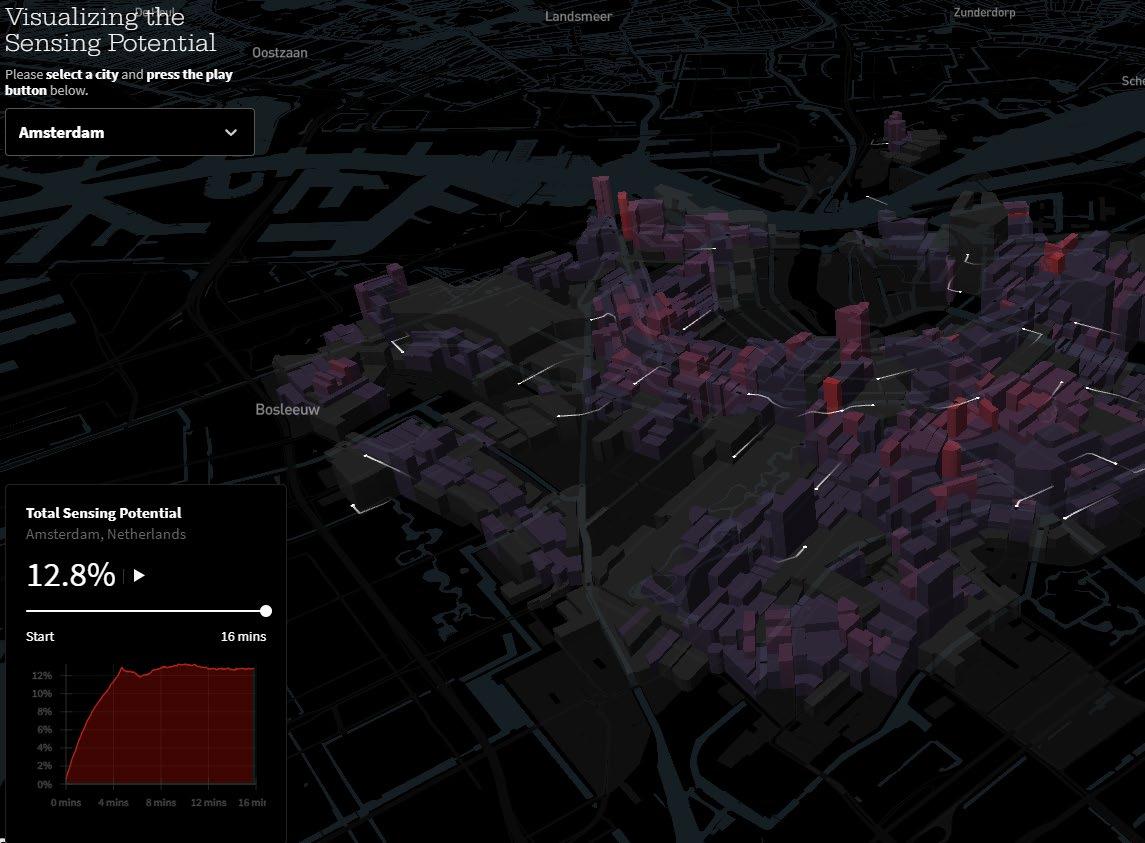Viewport: 1145px width, 843px height.
Task: Click the Zunderdorp map label
Action: pyautogui.click(x=984, y=12)
